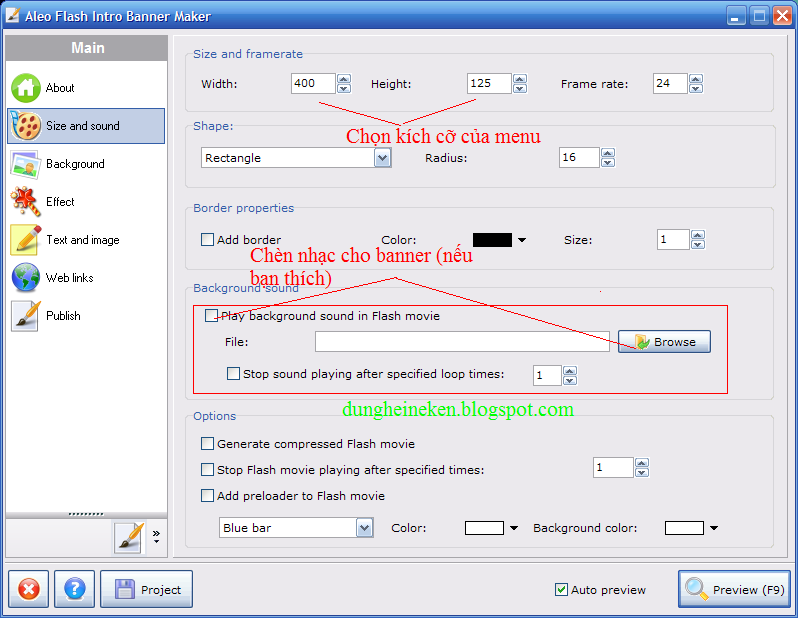
Task: Click the dotted sidebar splitter grip
Action: point(86,514)
